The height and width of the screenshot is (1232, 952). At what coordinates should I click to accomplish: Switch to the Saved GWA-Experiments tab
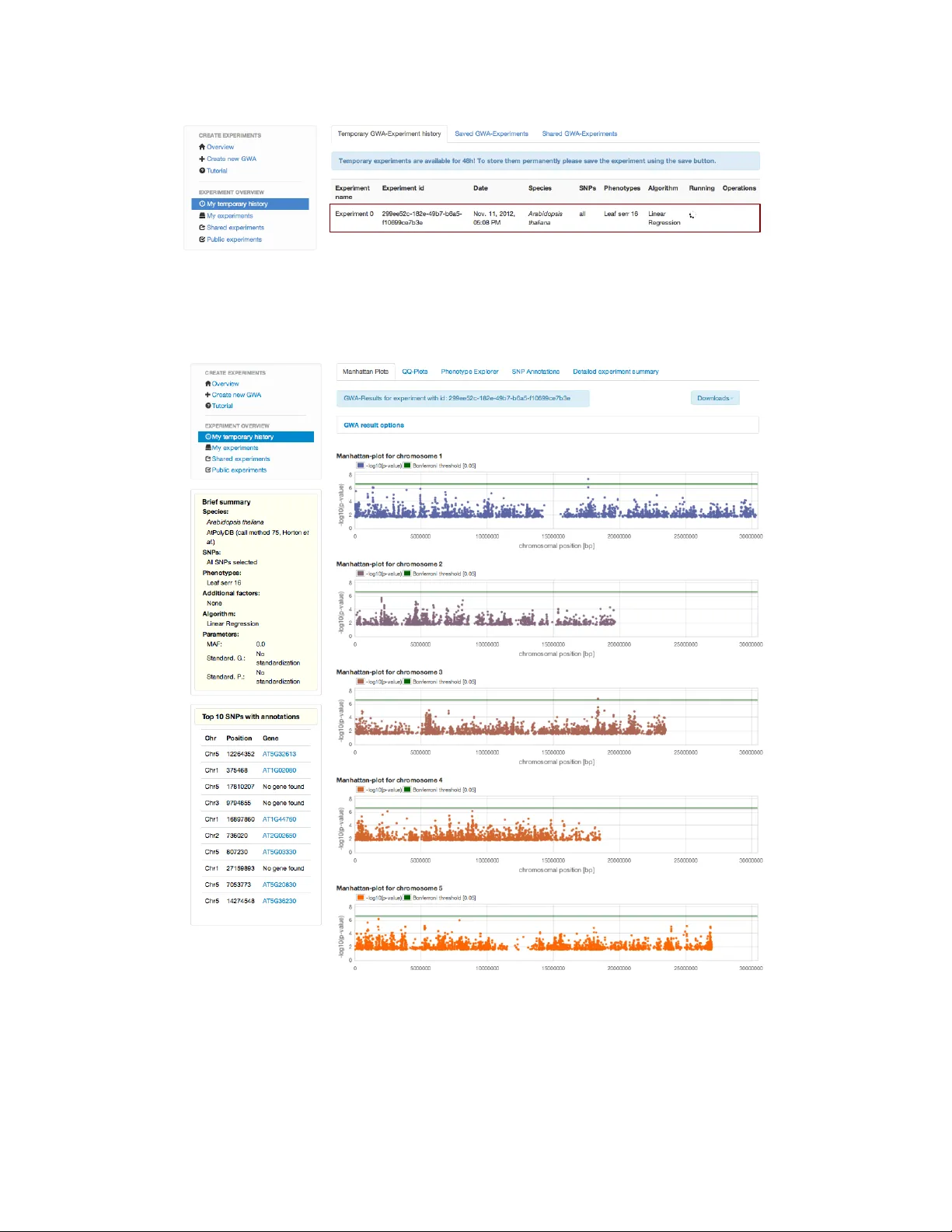491,134
